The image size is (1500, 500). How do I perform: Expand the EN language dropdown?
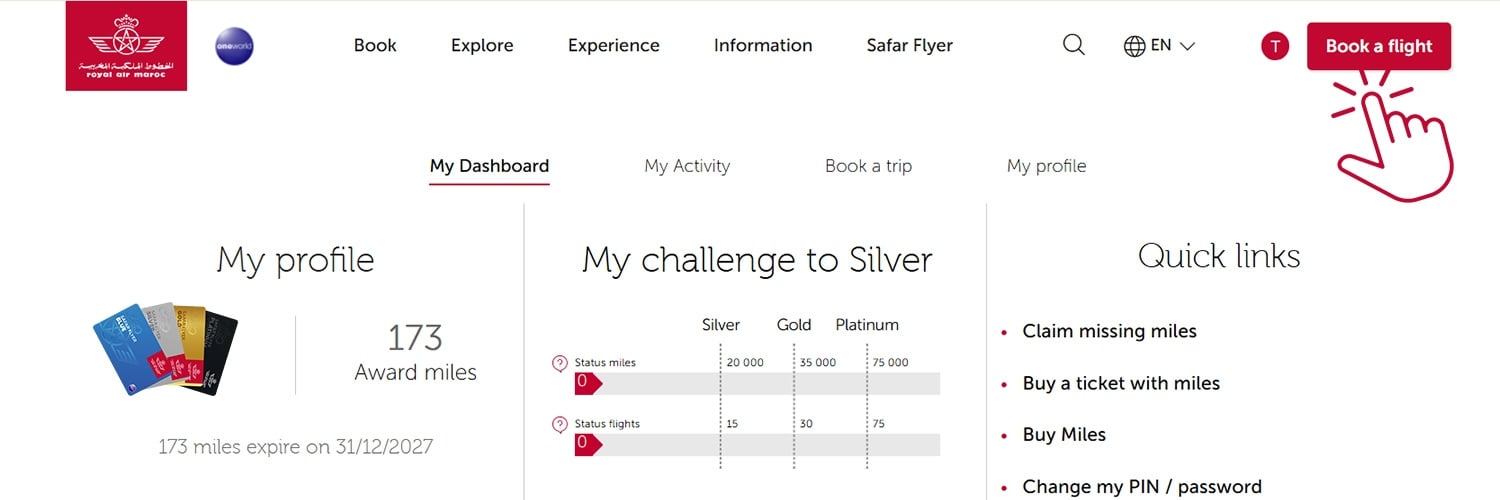click(1173, 46)
